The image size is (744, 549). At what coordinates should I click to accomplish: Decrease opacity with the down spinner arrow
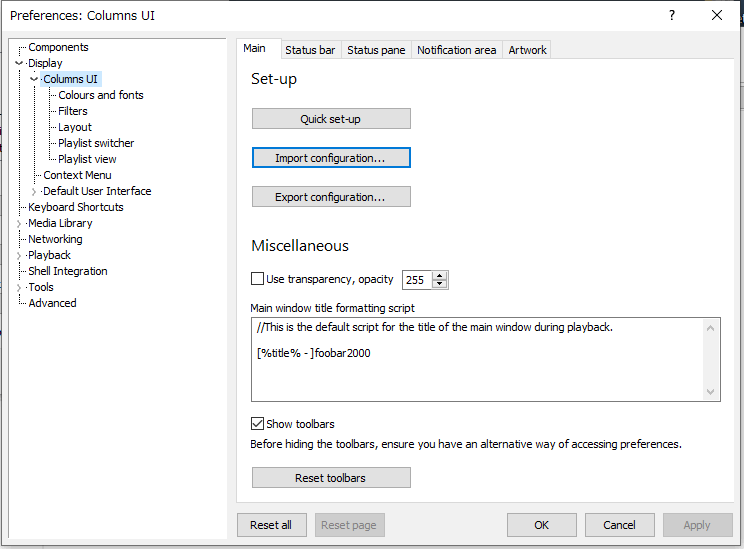point(440,284)
